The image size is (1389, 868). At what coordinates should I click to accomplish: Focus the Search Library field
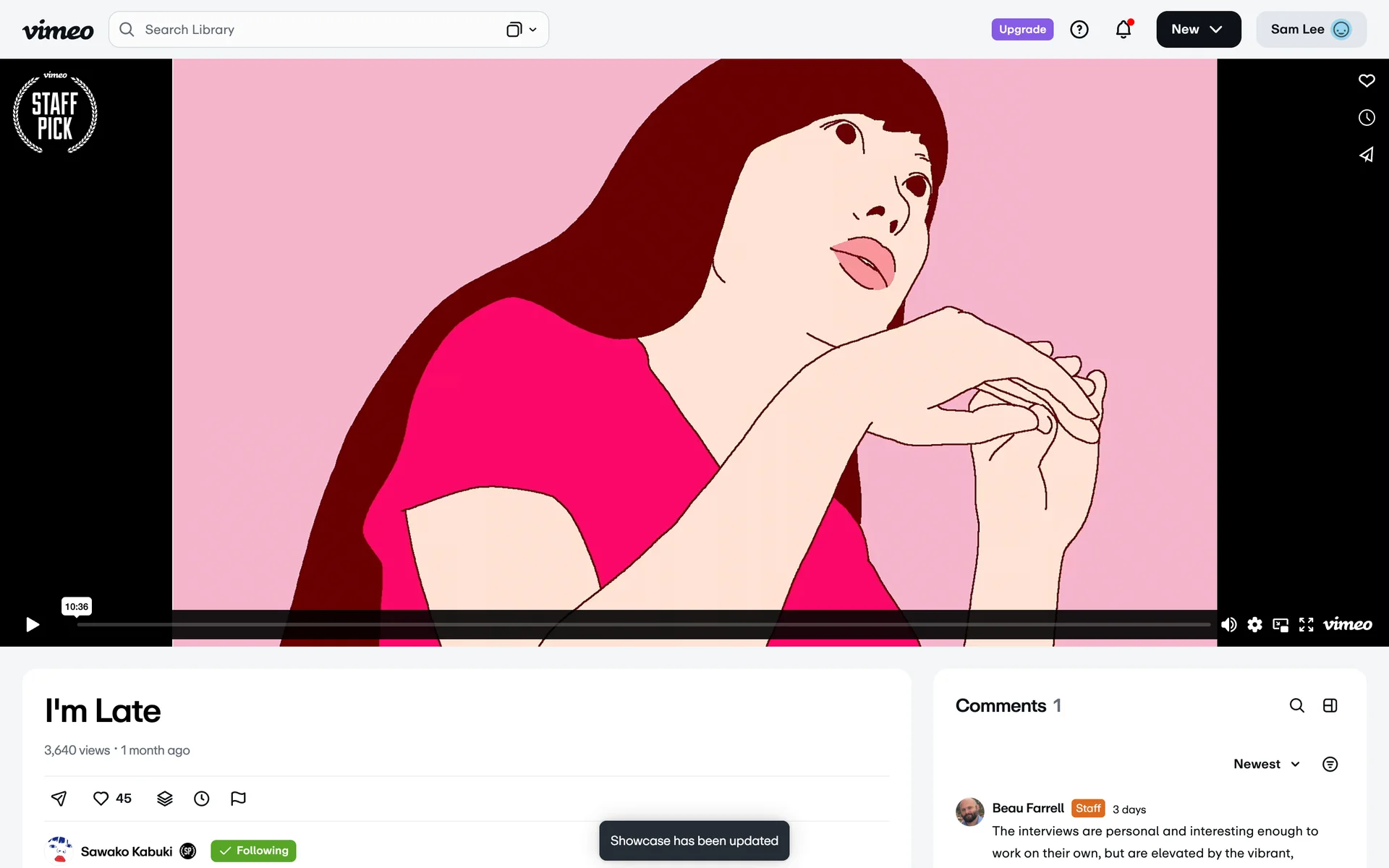(x=311, y=30)
